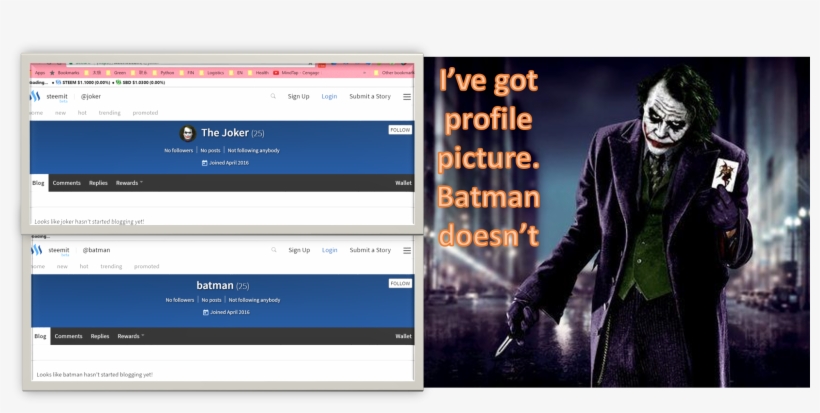Open the Comments tab on the batman profile
The width and height of the screenshot is (820, 413).
69,336
